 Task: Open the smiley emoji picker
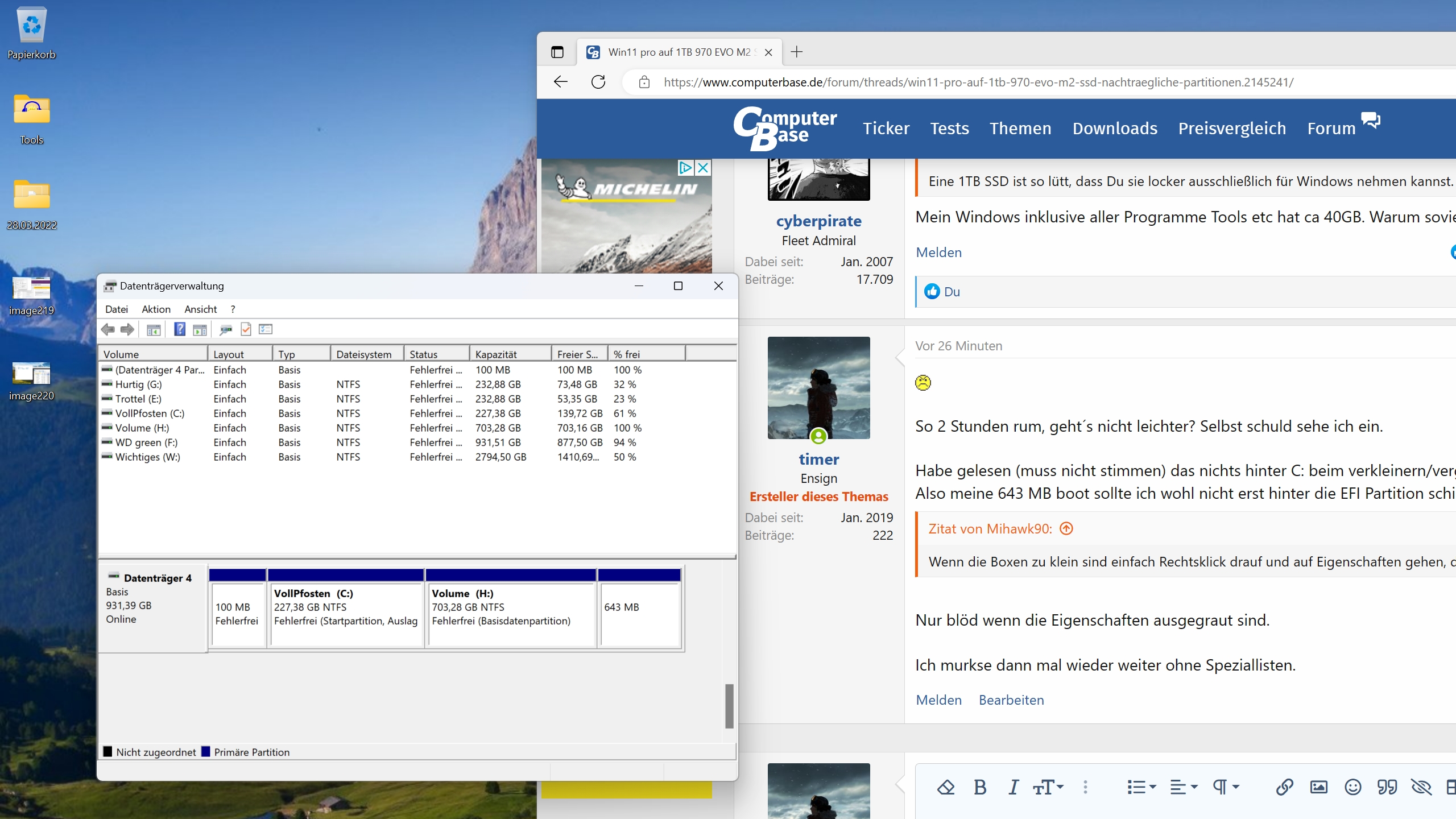(1352, 788)
